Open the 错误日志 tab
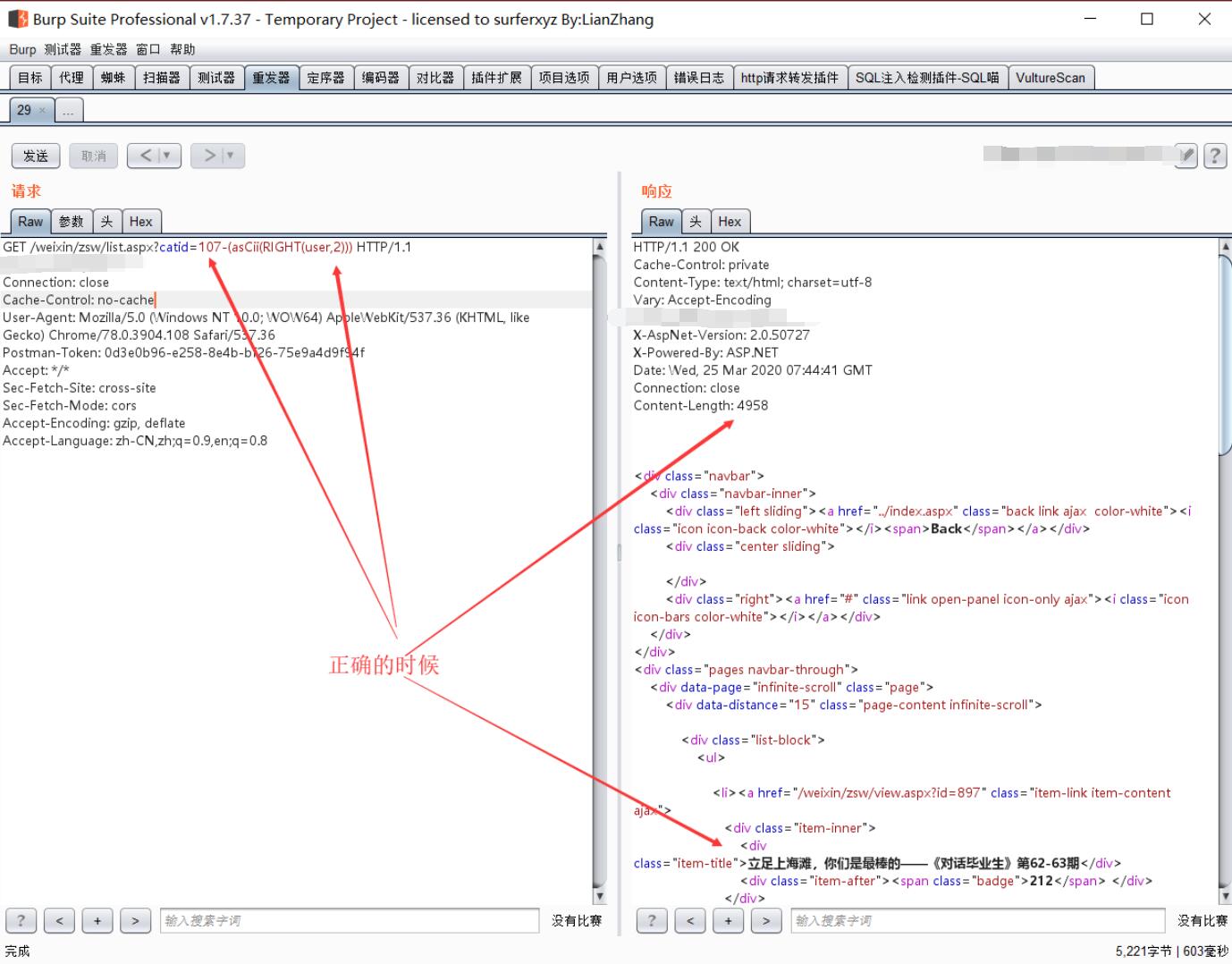Viewport: 1232px width, 964px height. coord(699,78)
